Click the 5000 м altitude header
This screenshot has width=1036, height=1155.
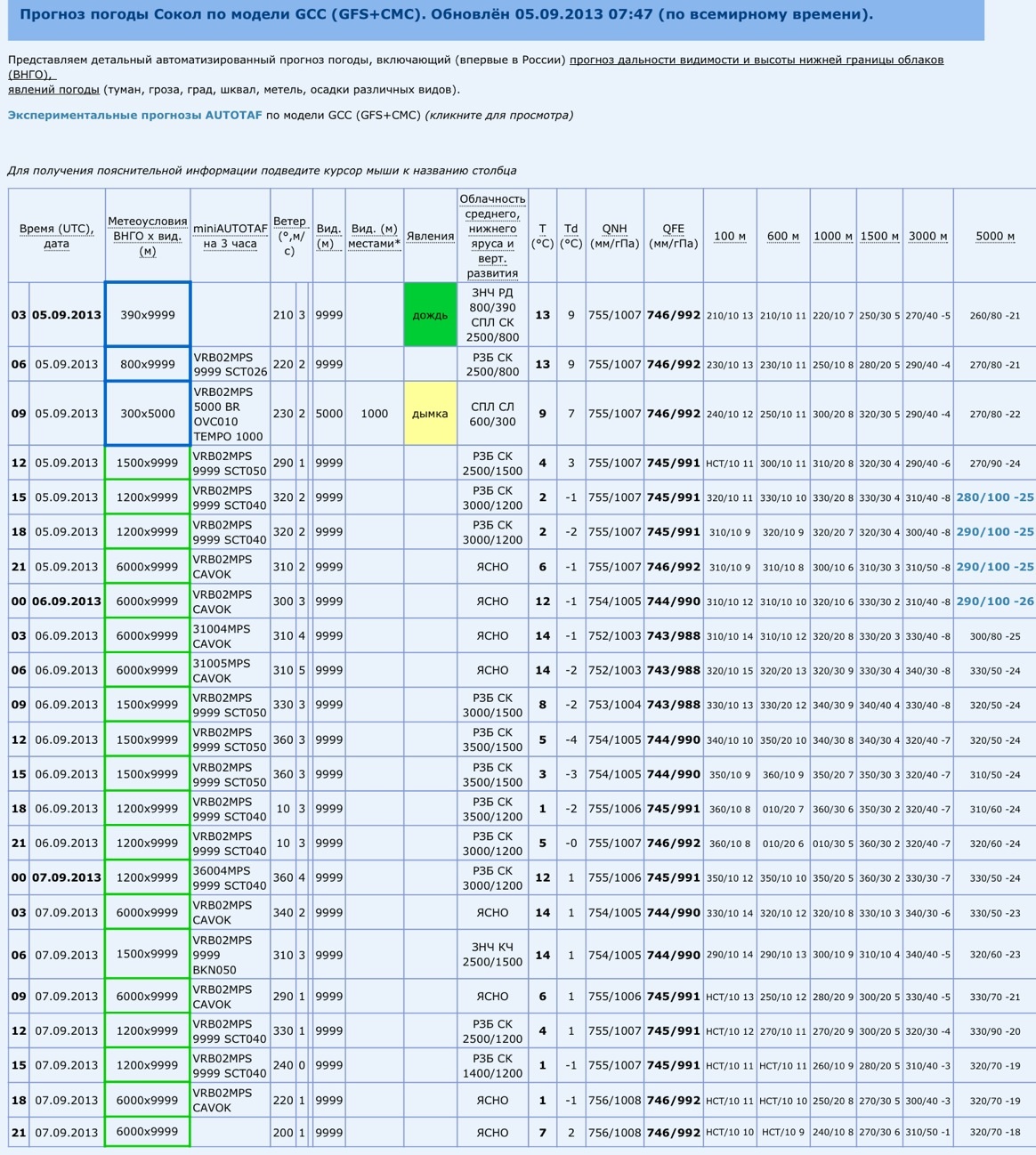tap(994, 237)
